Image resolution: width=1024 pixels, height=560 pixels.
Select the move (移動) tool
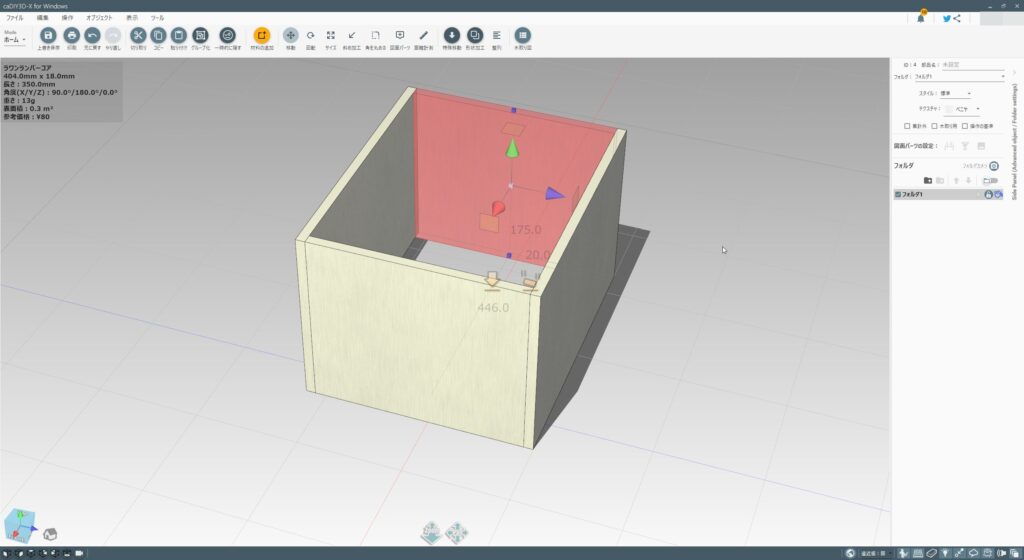click(x=290, y=35)
